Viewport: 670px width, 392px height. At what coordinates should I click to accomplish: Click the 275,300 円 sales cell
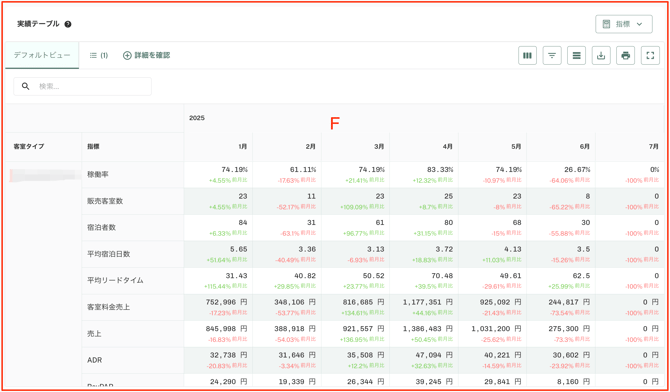(570, 329)
